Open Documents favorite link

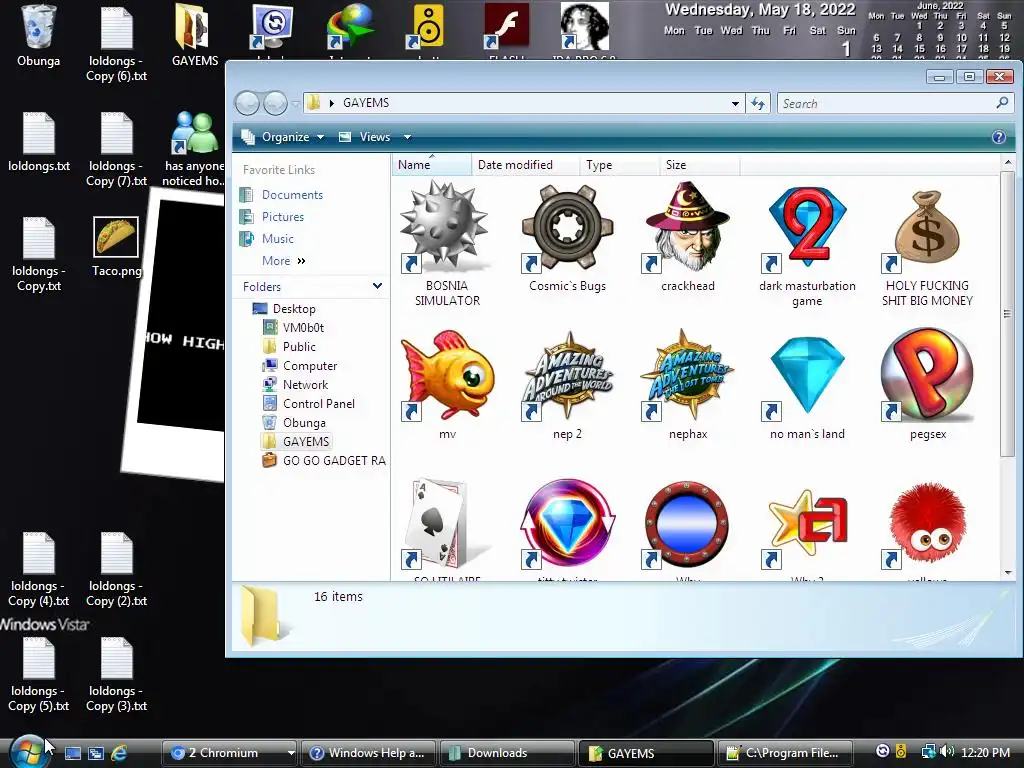pyautogui.click(x=292, y=195)
